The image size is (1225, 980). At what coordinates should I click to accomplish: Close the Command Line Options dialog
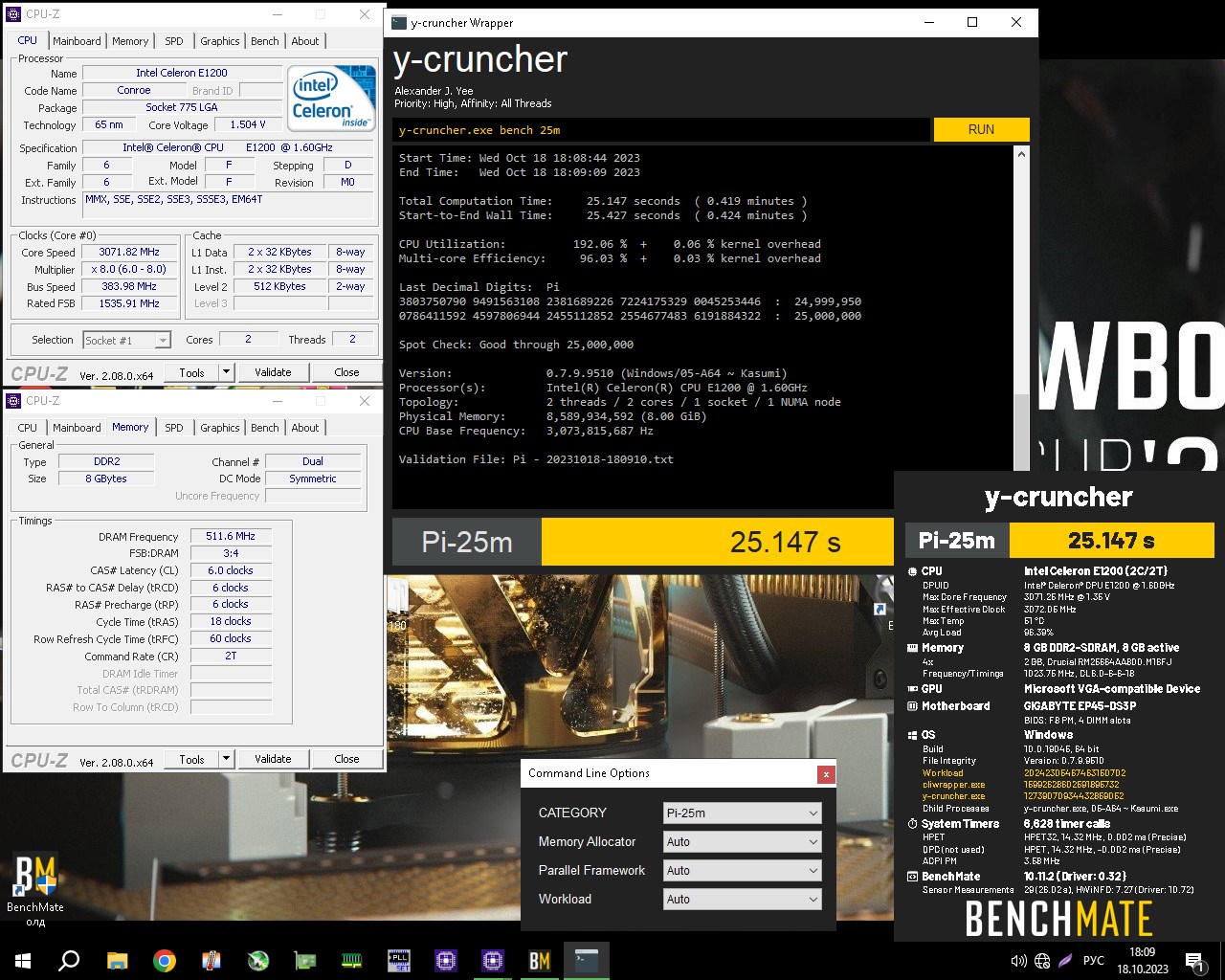[x=826, y=774]
